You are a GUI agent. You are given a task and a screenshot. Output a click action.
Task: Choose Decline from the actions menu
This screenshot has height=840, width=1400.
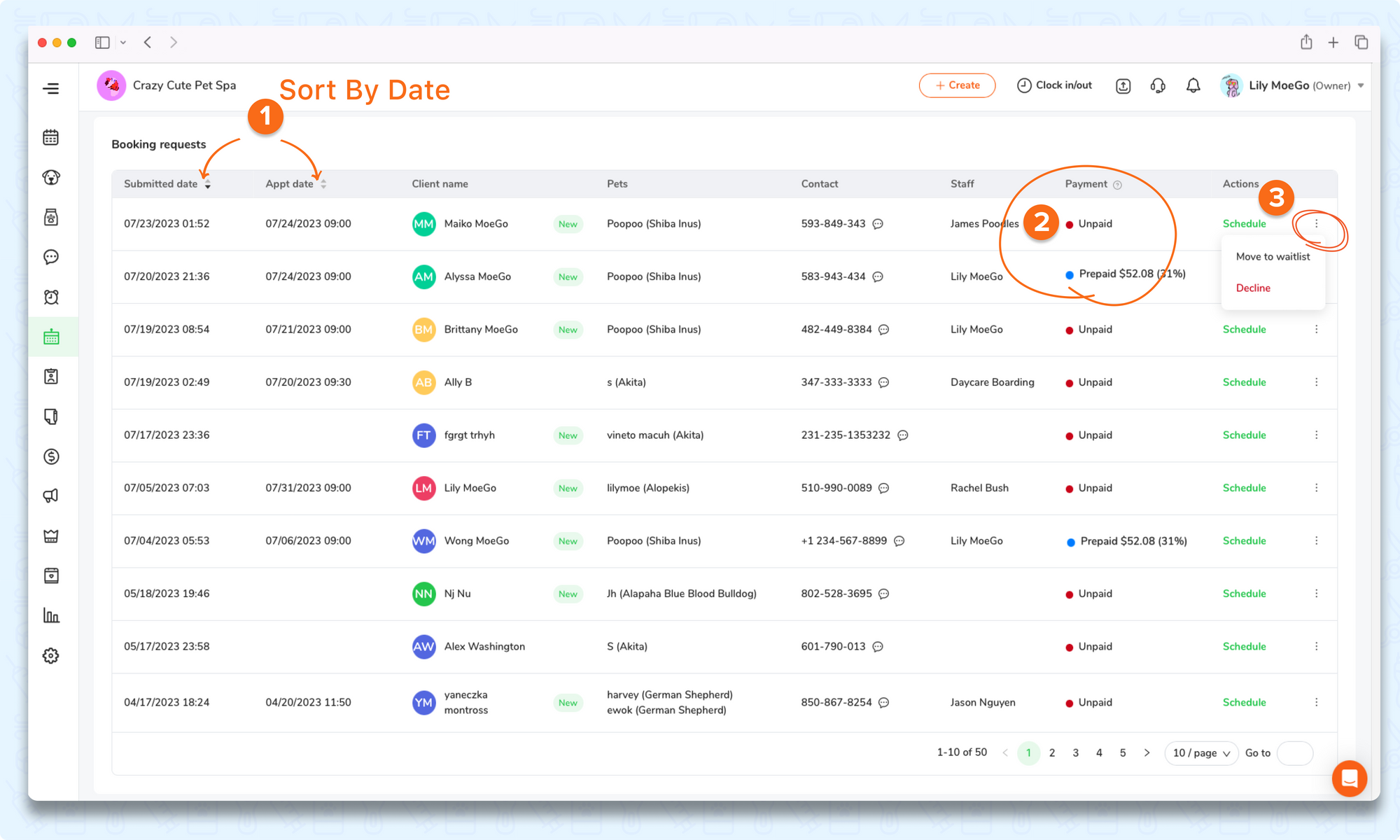[x=1252, y=288]
